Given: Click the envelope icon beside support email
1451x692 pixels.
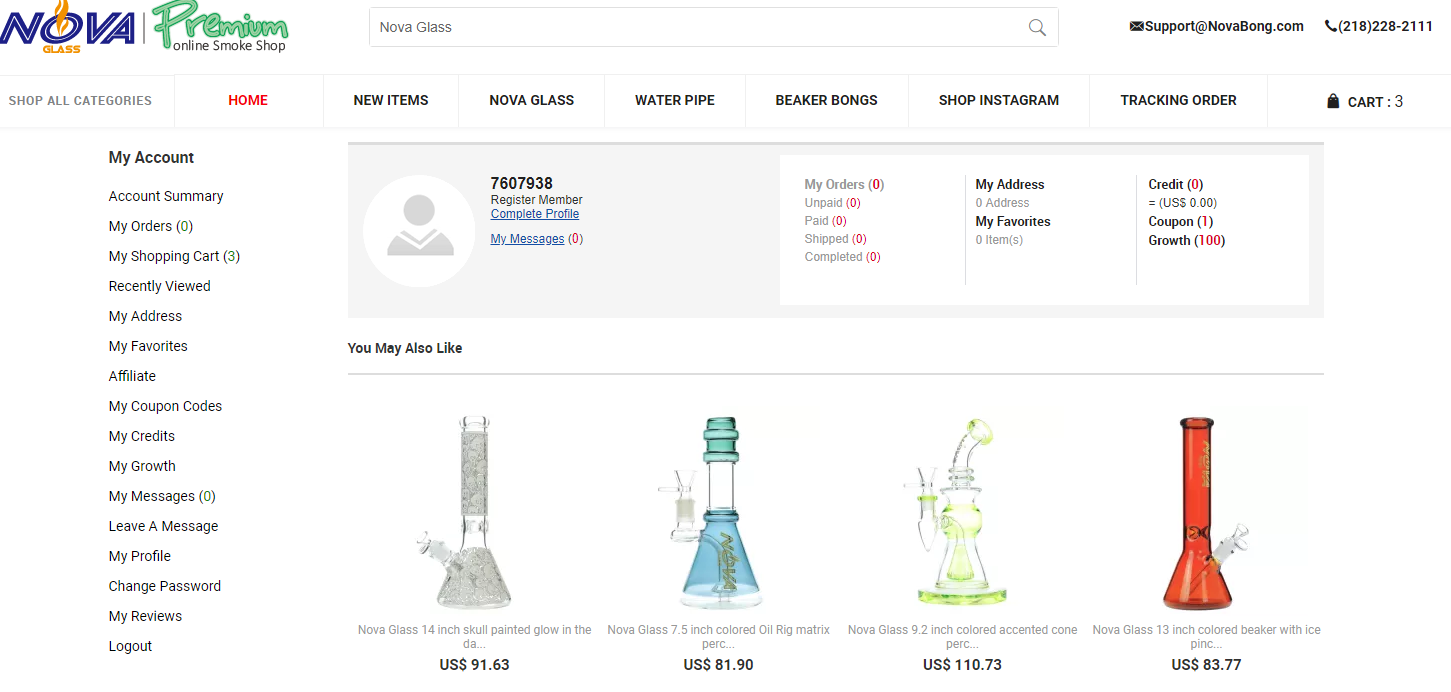Looking at the screenshot, I should coord(1136,27).
